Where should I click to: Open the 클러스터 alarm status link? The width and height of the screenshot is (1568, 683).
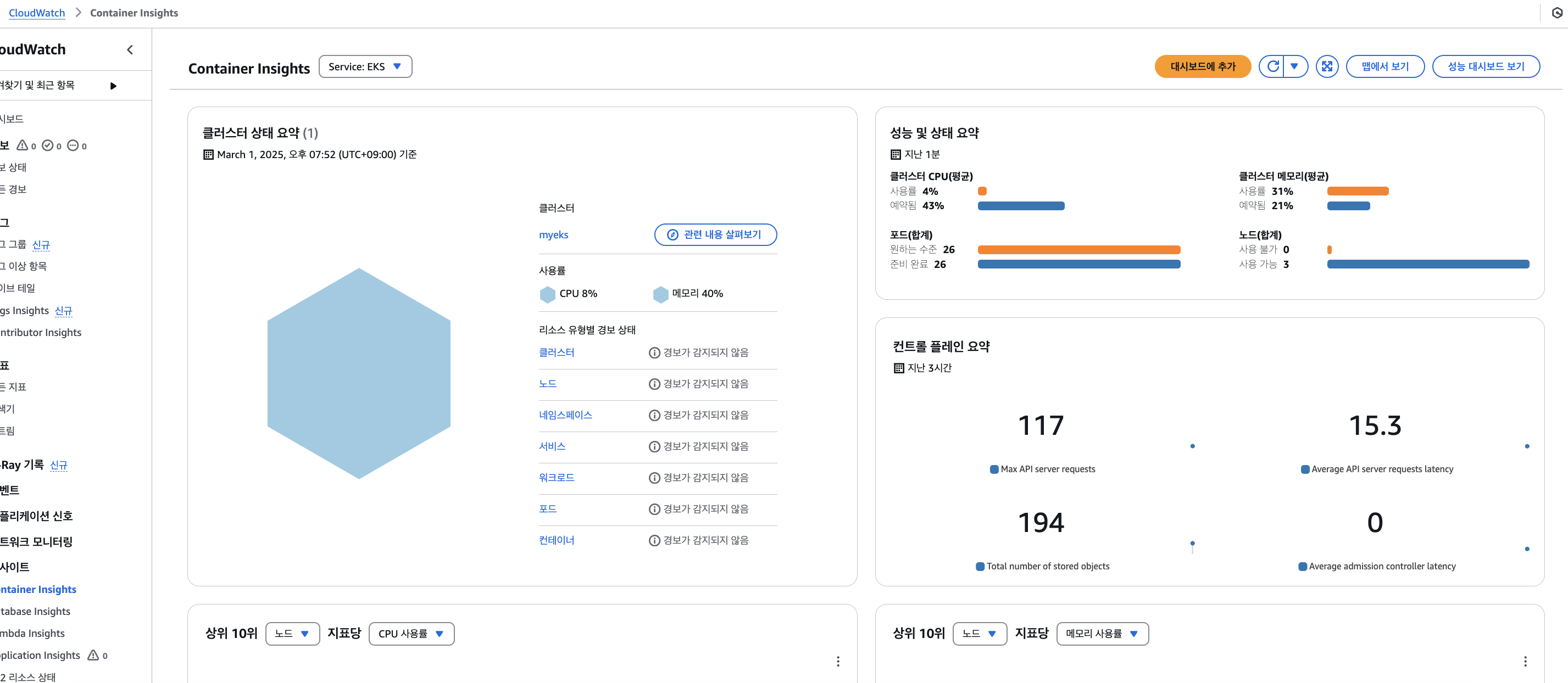557,352
